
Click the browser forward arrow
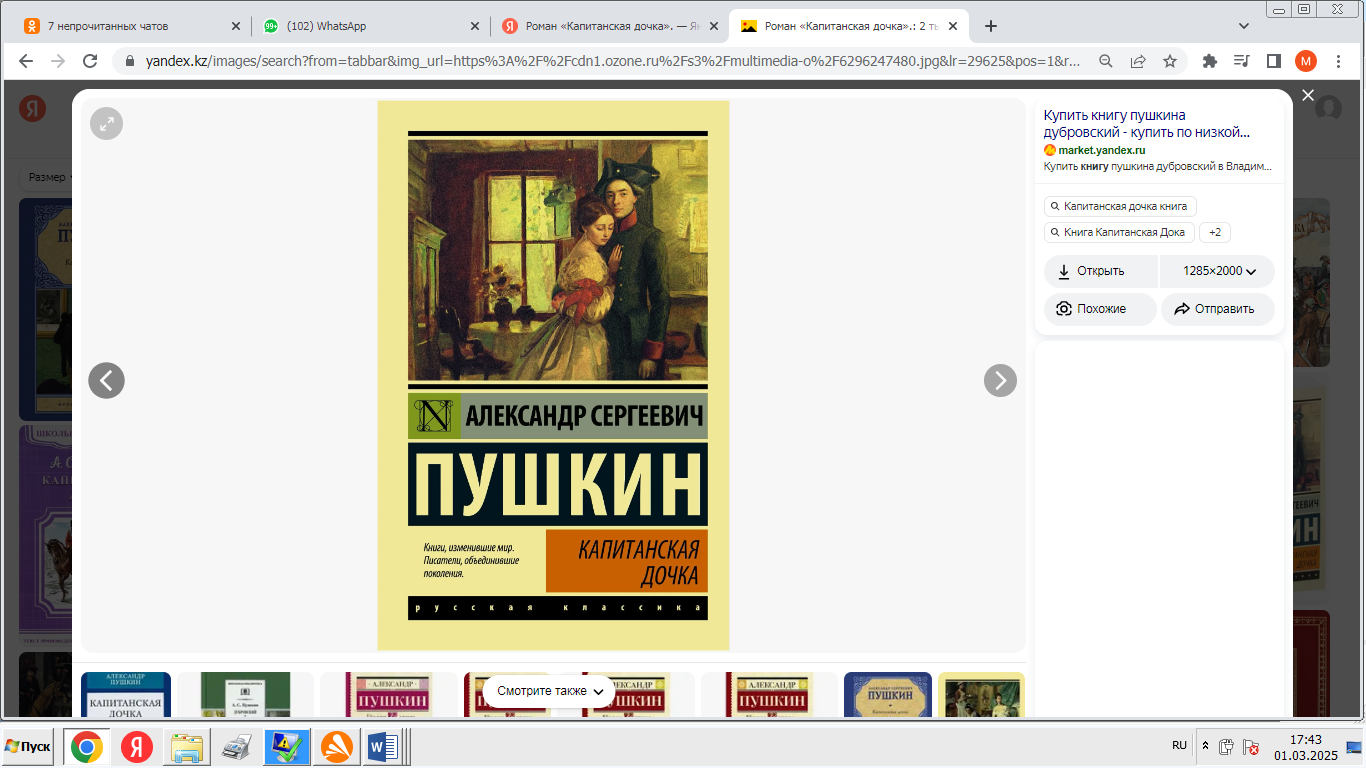click(58, 61)
